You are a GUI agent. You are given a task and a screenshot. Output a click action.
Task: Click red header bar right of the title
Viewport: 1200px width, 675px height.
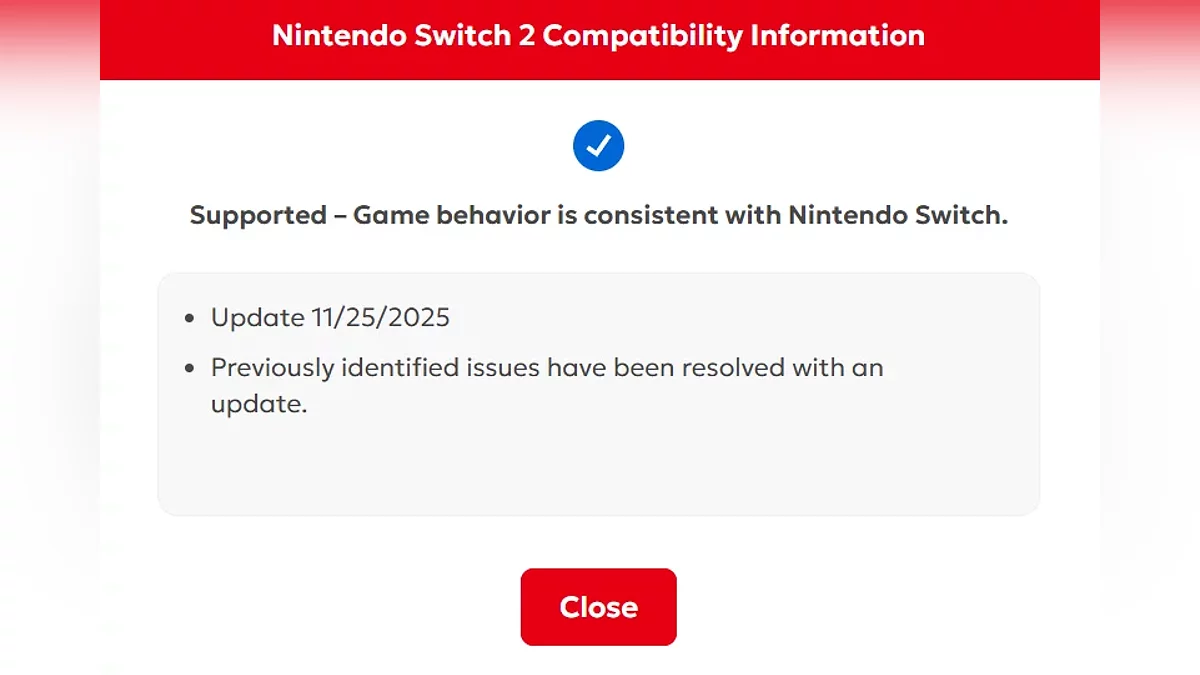click(x=1015, y=36)
